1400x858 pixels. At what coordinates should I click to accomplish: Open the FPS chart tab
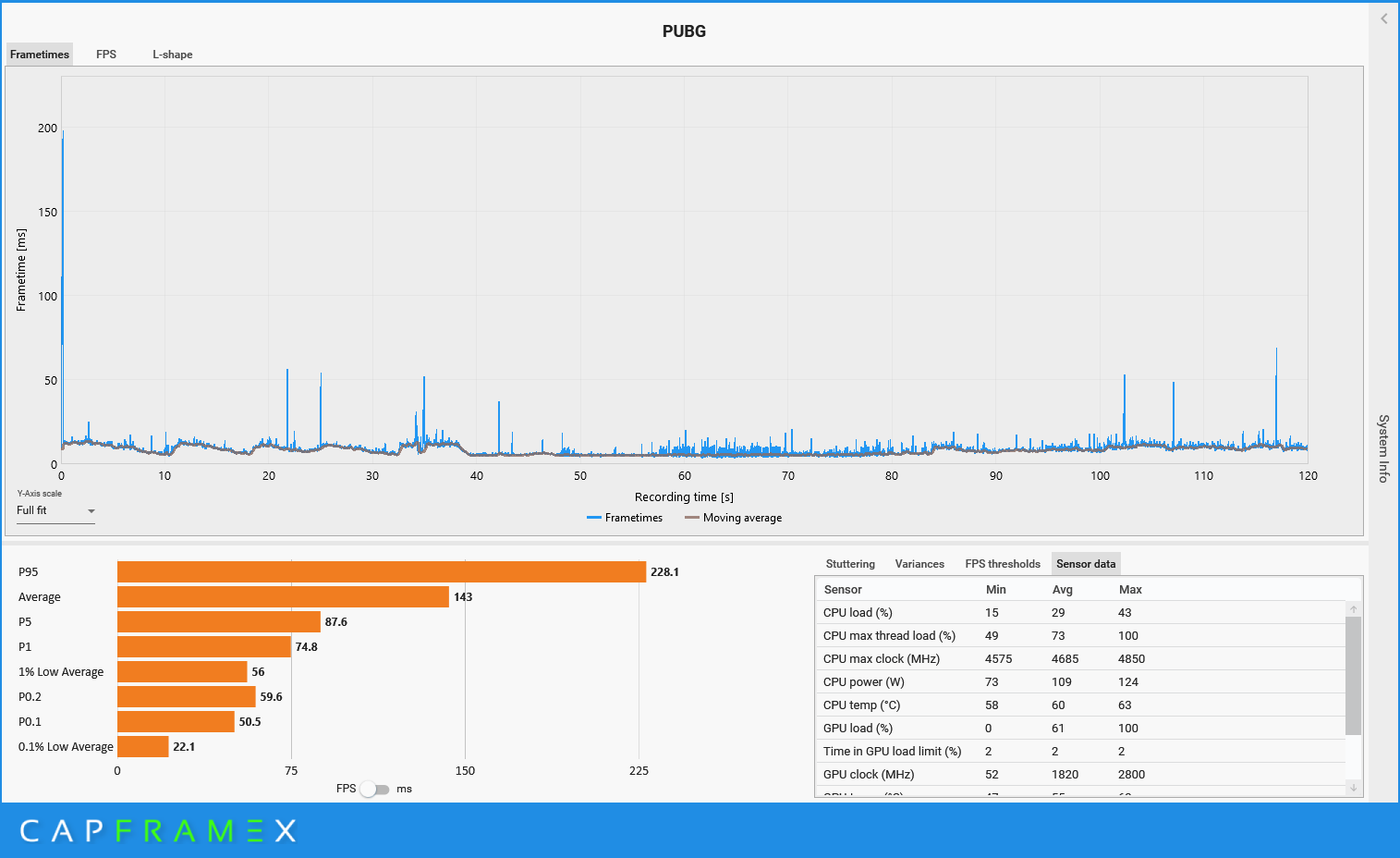pos(106,55)
